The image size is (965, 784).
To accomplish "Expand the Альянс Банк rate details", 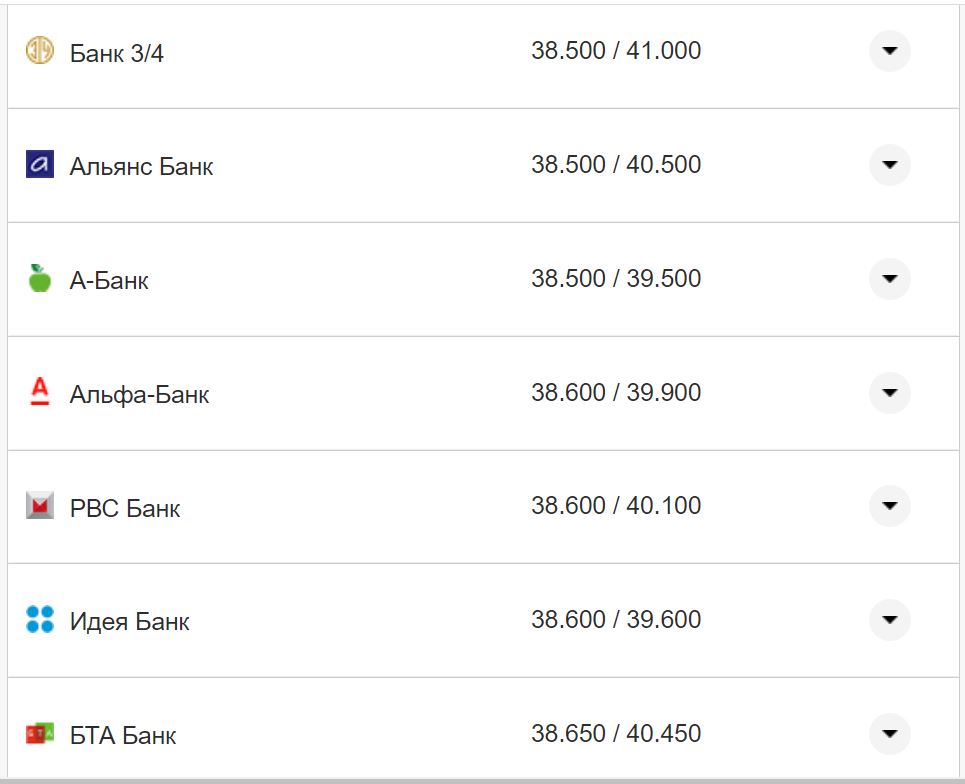I will coord(889,164).
